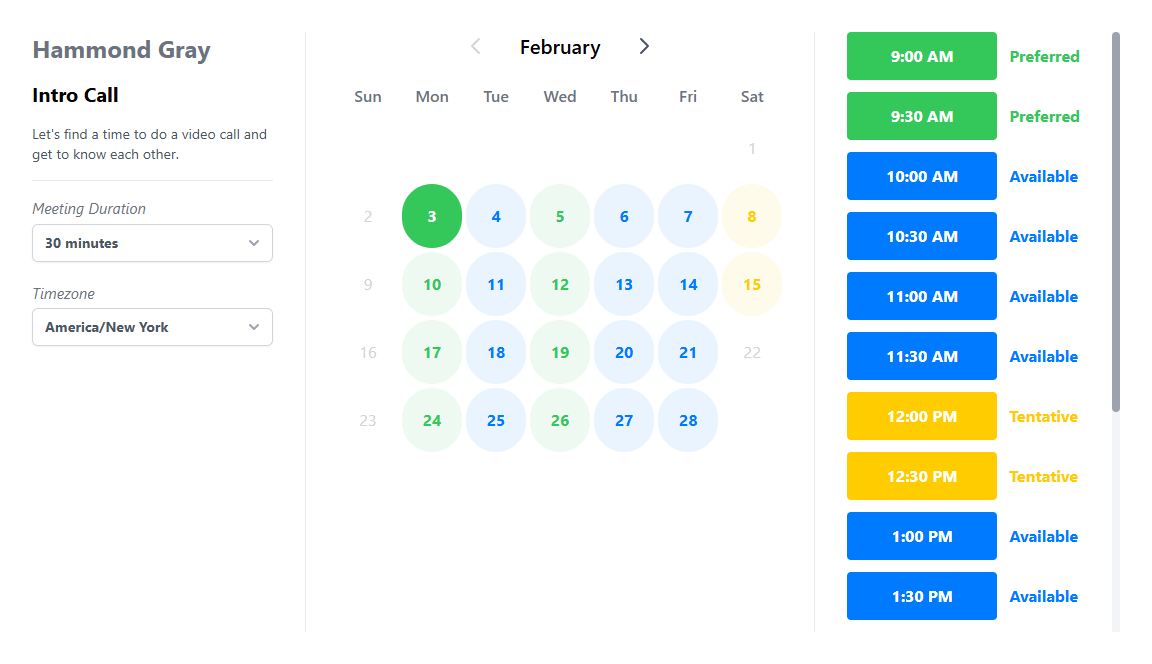Click the Preferred label beside 9:30 AM
Viewport: 1152px width, 664px height.
coord(1044,116)
